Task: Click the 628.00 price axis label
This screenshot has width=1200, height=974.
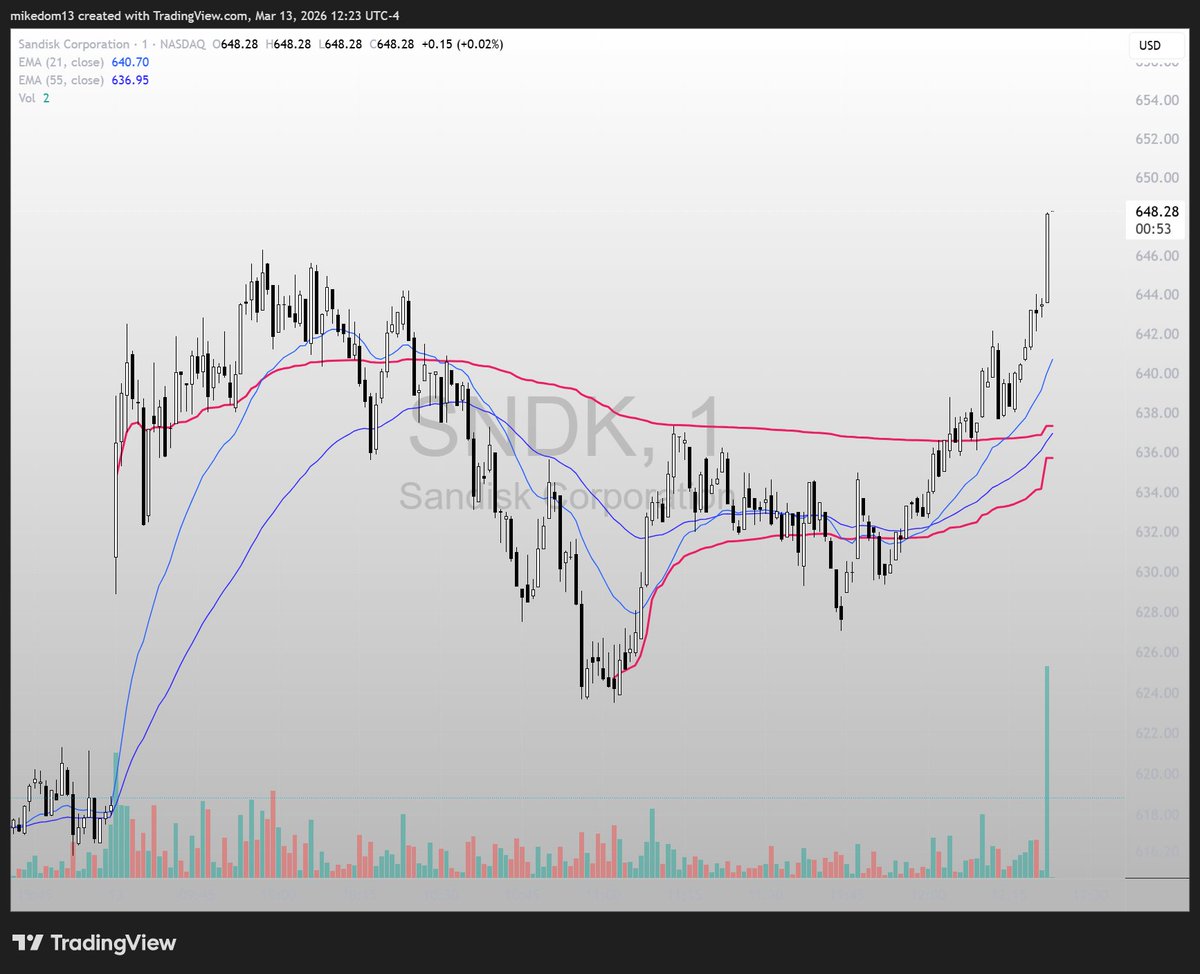Action: click(1156, 612)
